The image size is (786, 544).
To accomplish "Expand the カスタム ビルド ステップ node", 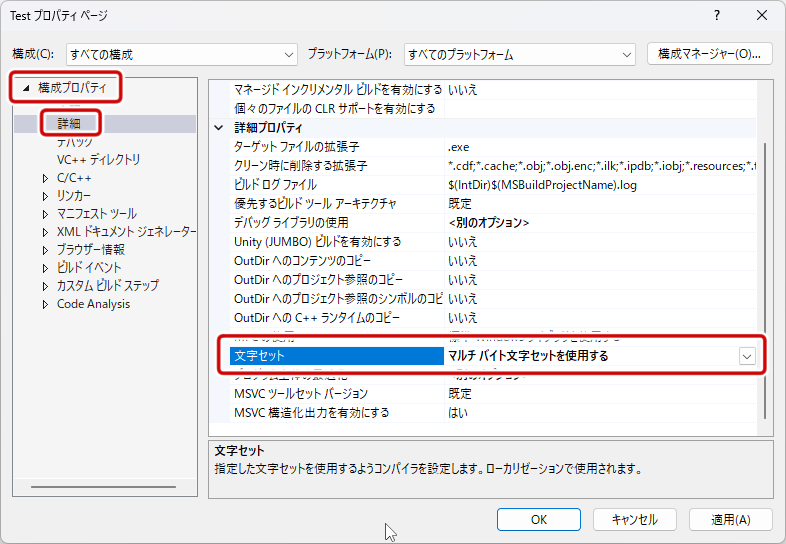I will (x=45, y=286).
